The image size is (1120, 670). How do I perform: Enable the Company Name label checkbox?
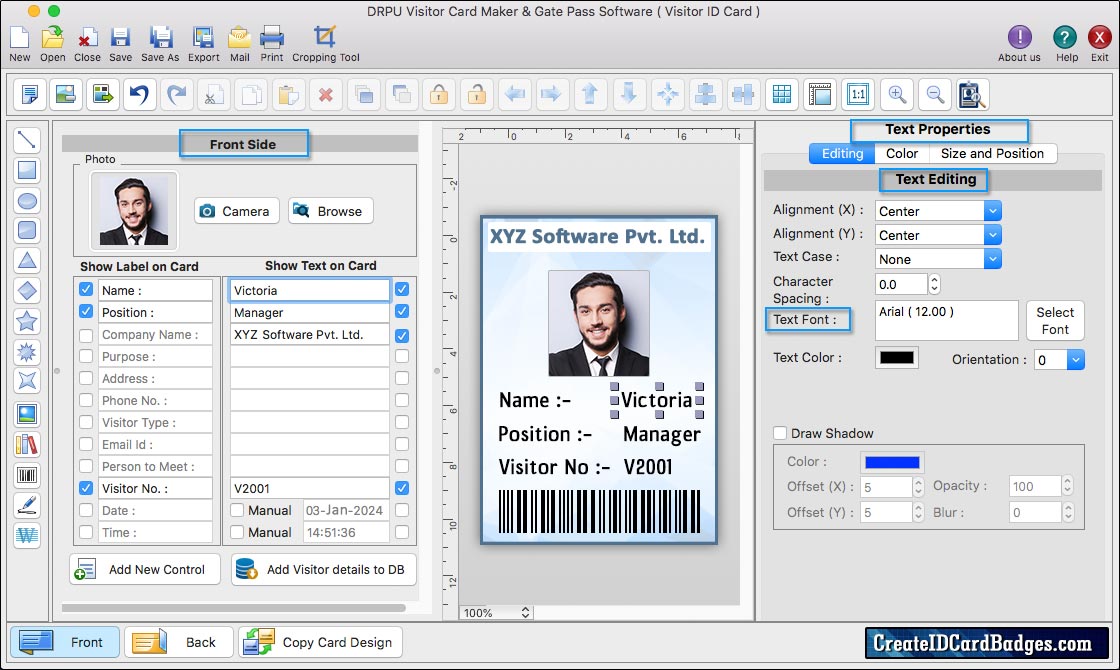(86, 335)
